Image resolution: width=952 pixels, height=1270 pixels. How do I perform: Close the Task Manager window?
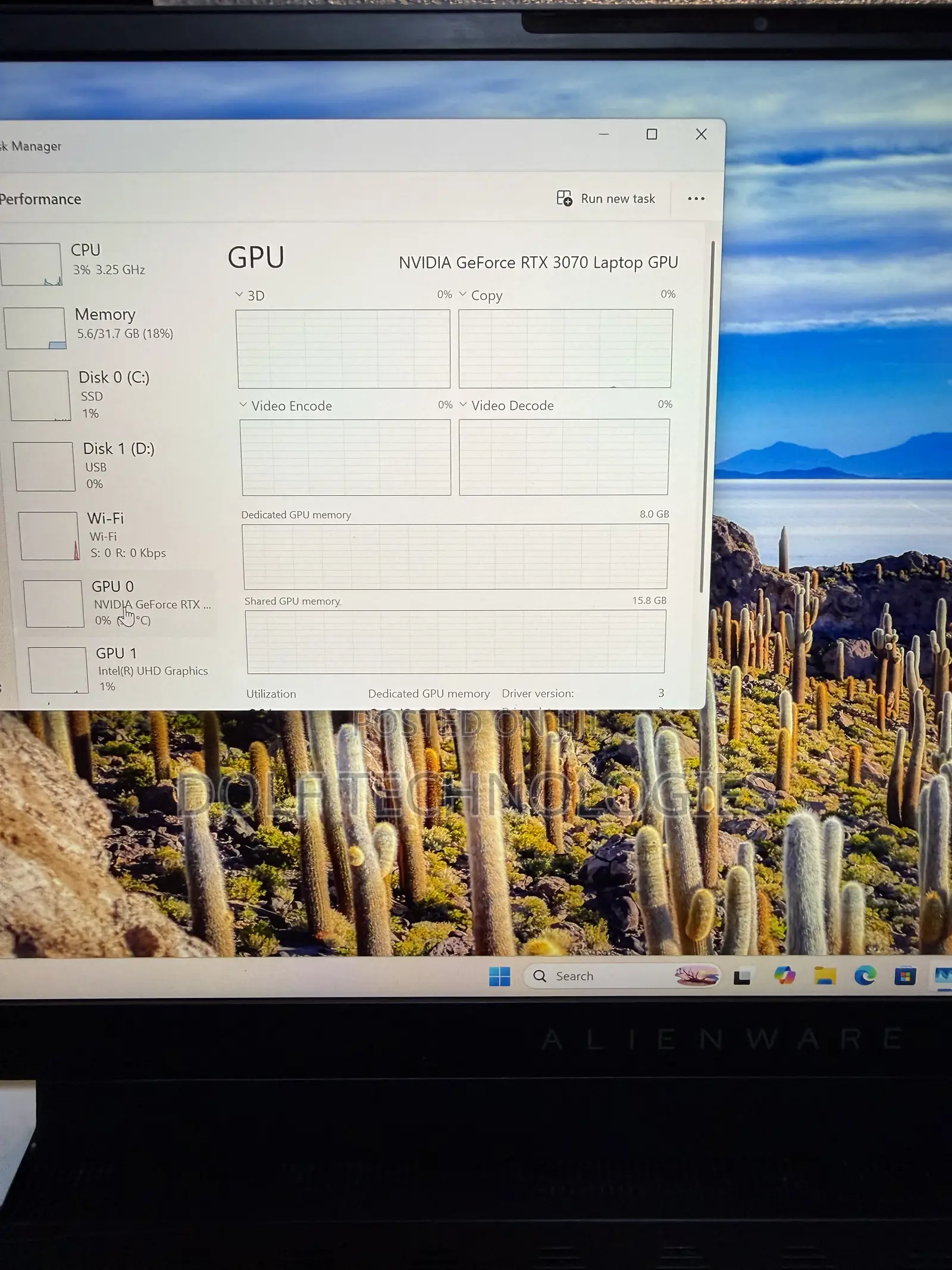[x=702, y=134]
